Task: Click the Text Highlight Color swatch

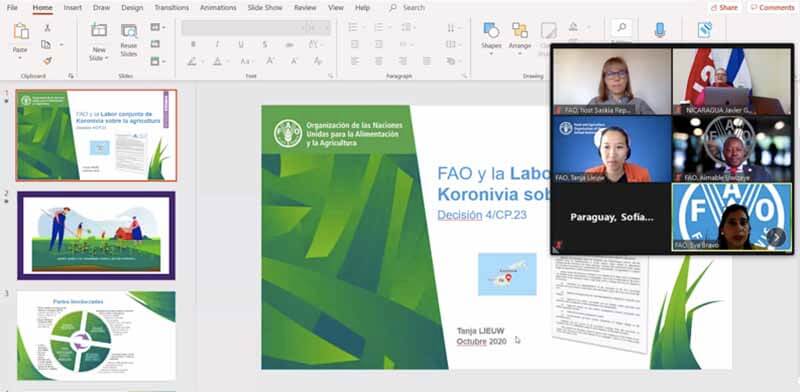Action: [x=192, y=61]
